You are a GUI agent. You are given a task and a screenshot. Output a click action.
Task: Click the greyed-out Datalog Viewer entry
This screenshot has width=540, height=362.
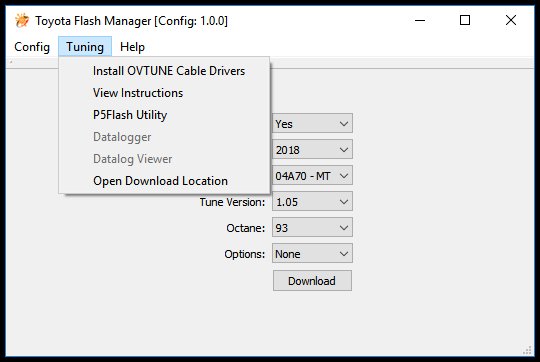(x=165, y=159)
